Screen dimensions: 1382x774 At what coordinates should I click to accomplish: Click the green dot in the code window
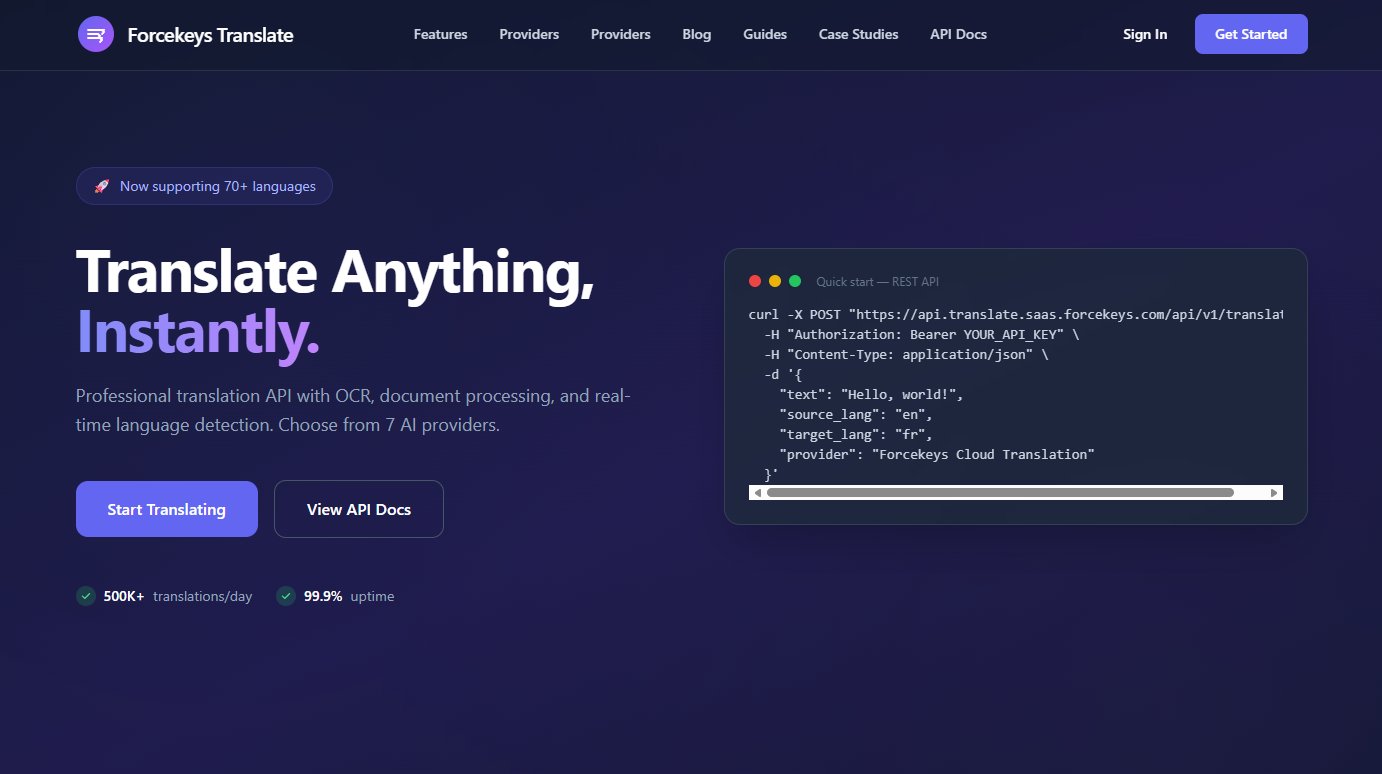795,281
